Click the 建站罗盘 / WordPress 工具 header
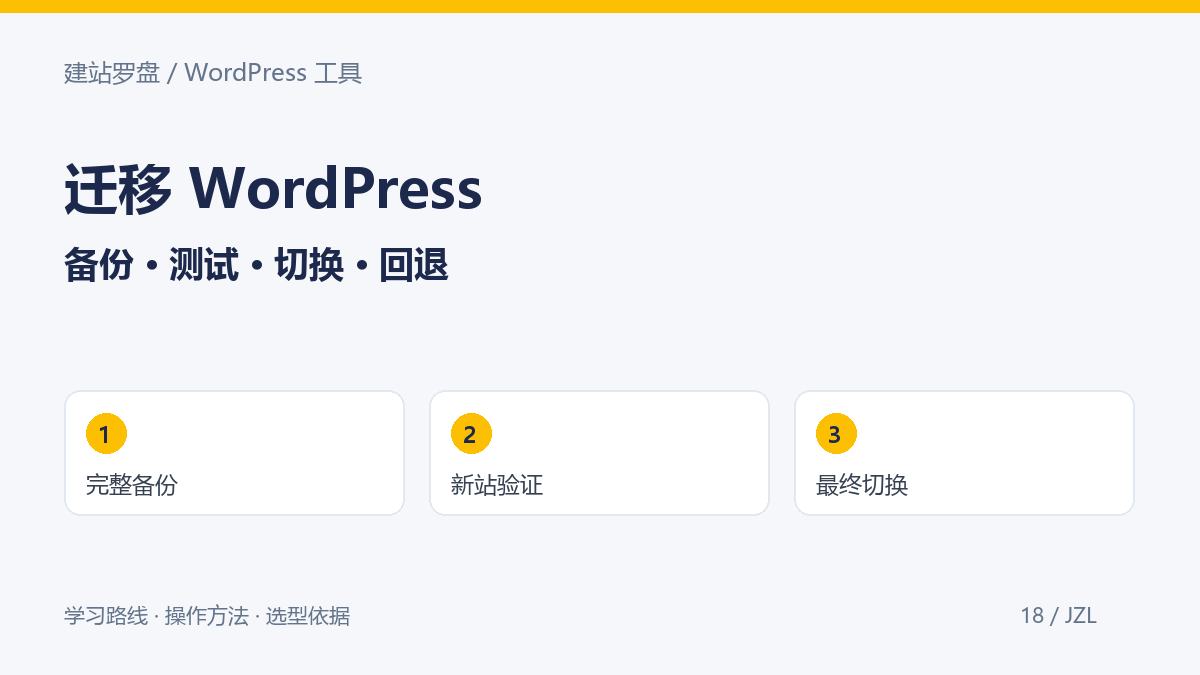The height and width of the screenshot is (675, 1200). click(213, 73)
